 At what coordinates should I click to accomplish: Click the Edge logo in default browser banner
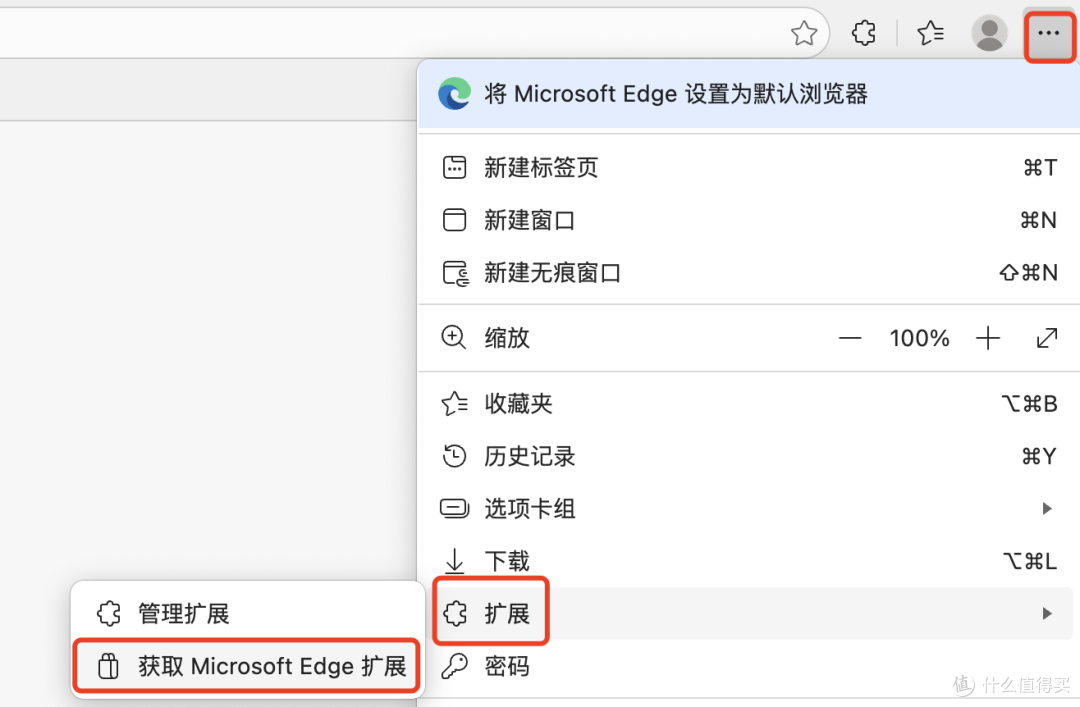(x=455, y=94)
